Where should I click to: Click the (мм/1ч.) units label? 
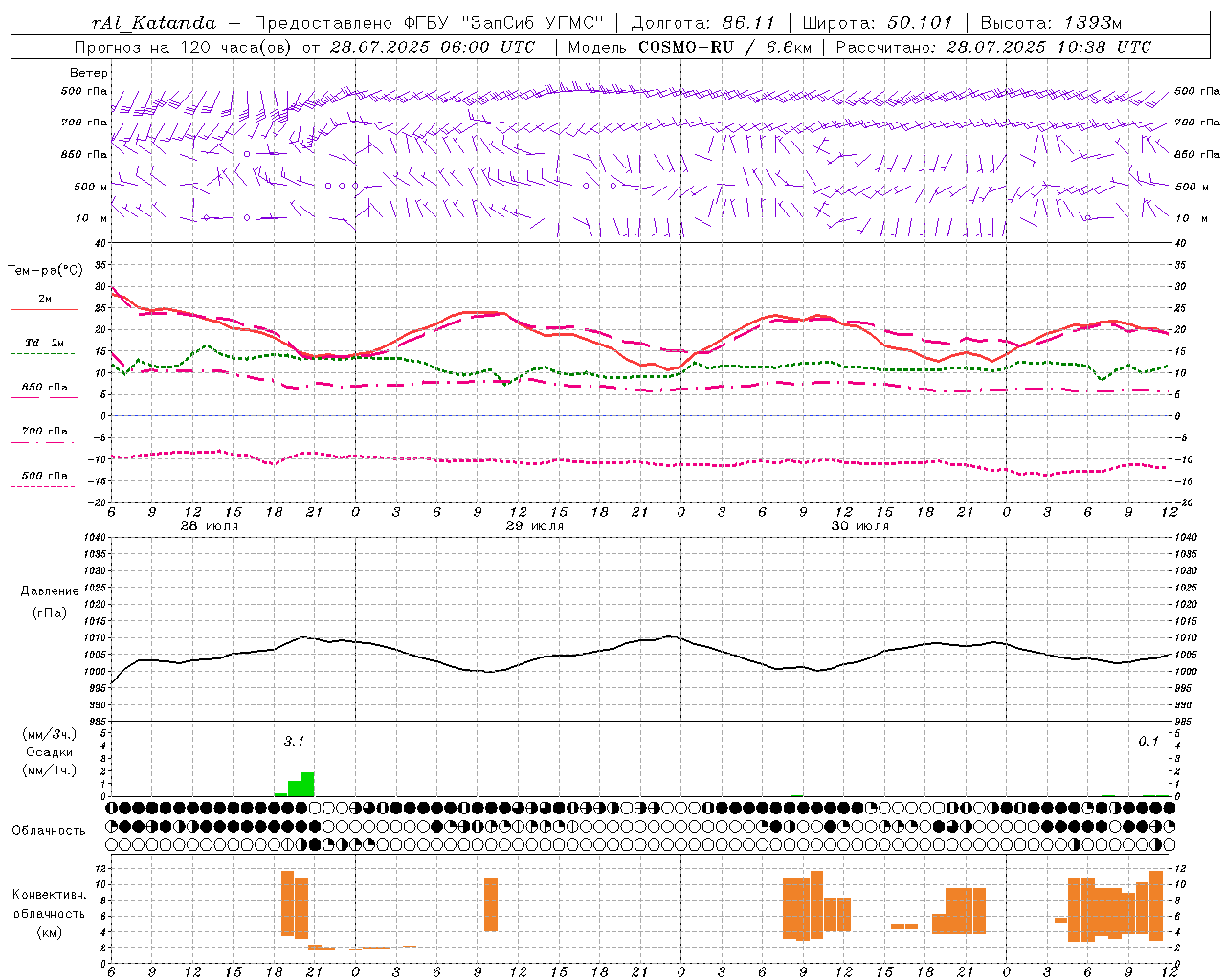pyautogui.click(x=49, y=770)
